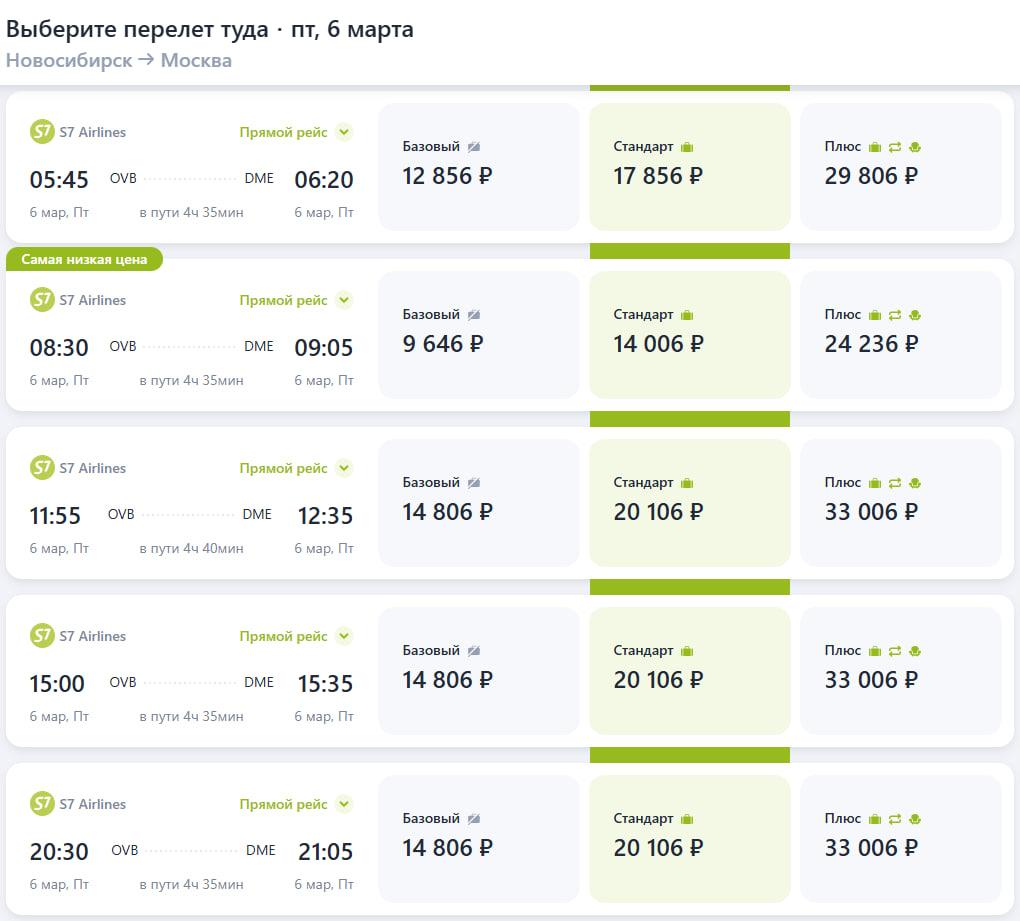Select Плюс 33 006 ₽ on the 15:00 flight

[x=900, y=670]
